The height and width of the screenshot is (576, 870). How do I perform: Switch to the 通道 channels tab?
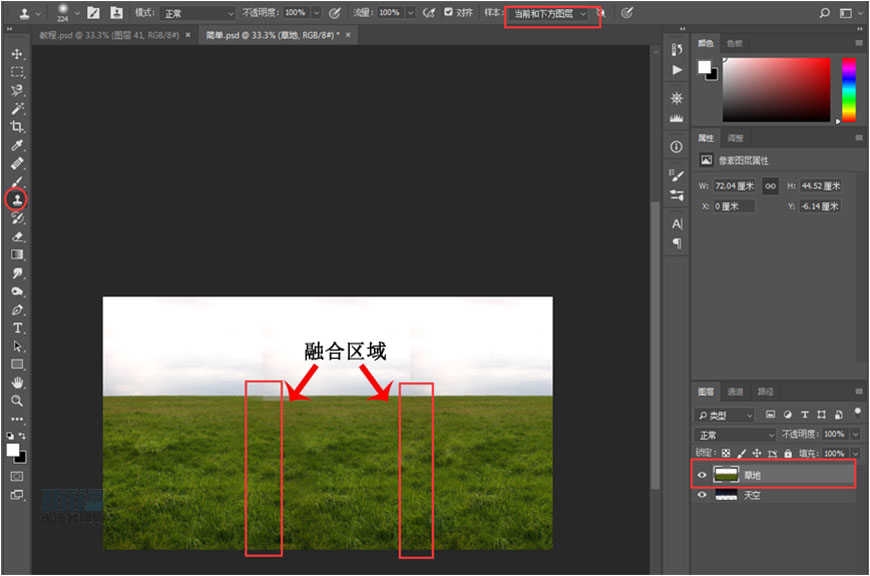tap(735, 392)
